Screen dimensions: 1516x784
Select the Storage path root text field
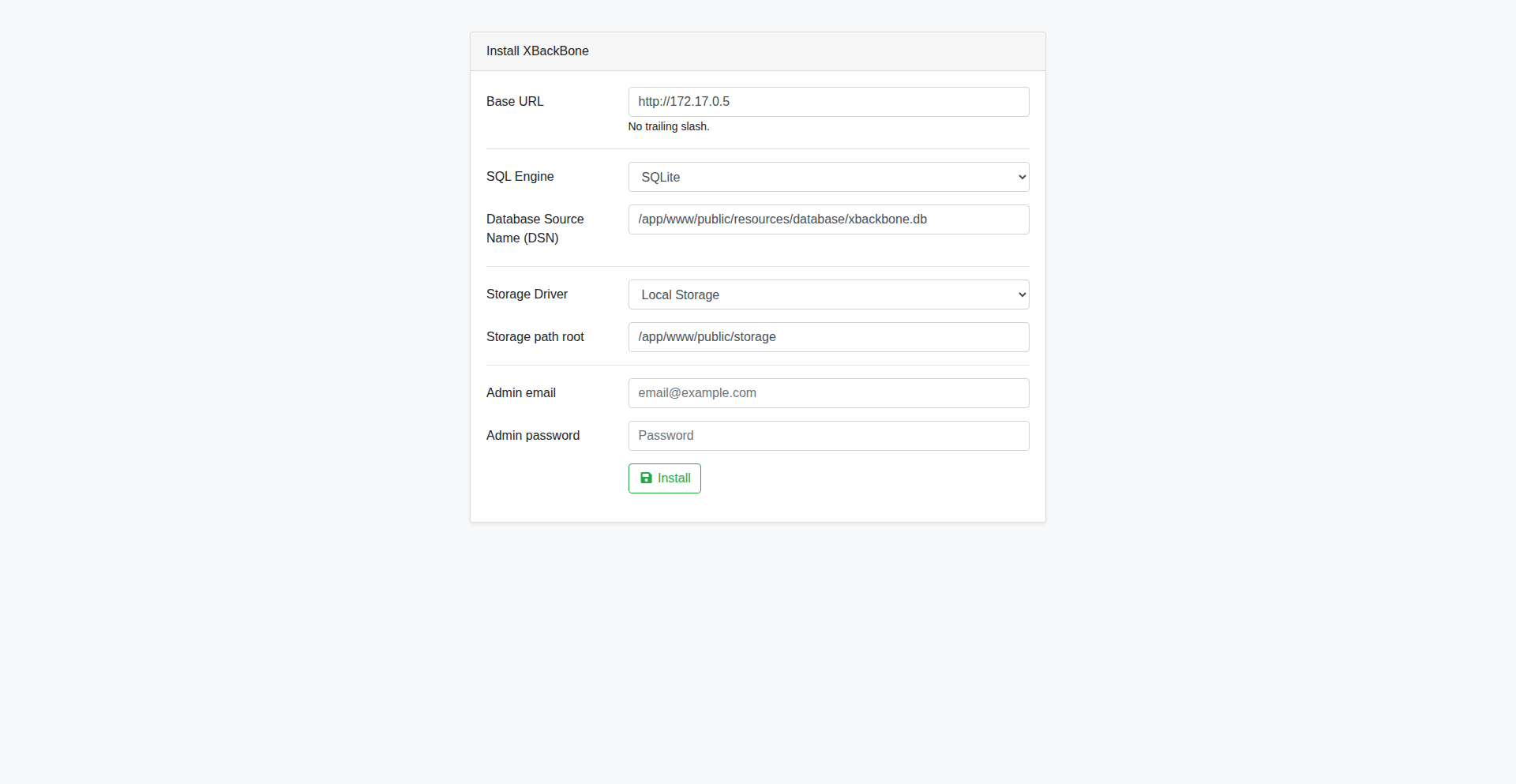(x=827, y=337)
